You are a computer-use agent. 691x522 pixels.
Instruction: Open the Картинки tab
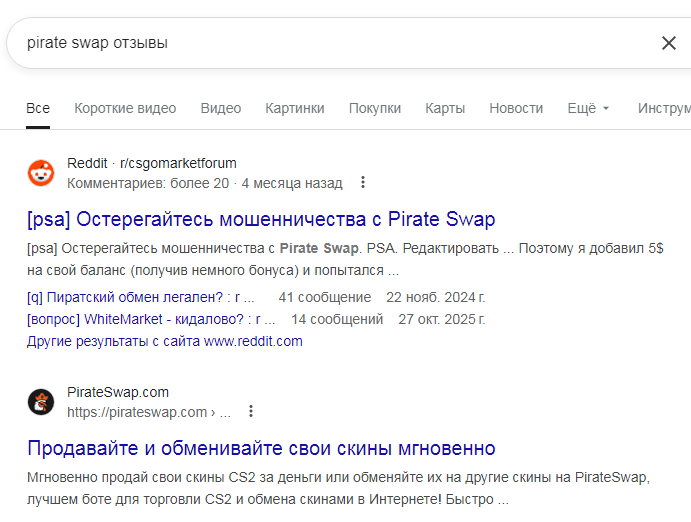tap(295, 108)
